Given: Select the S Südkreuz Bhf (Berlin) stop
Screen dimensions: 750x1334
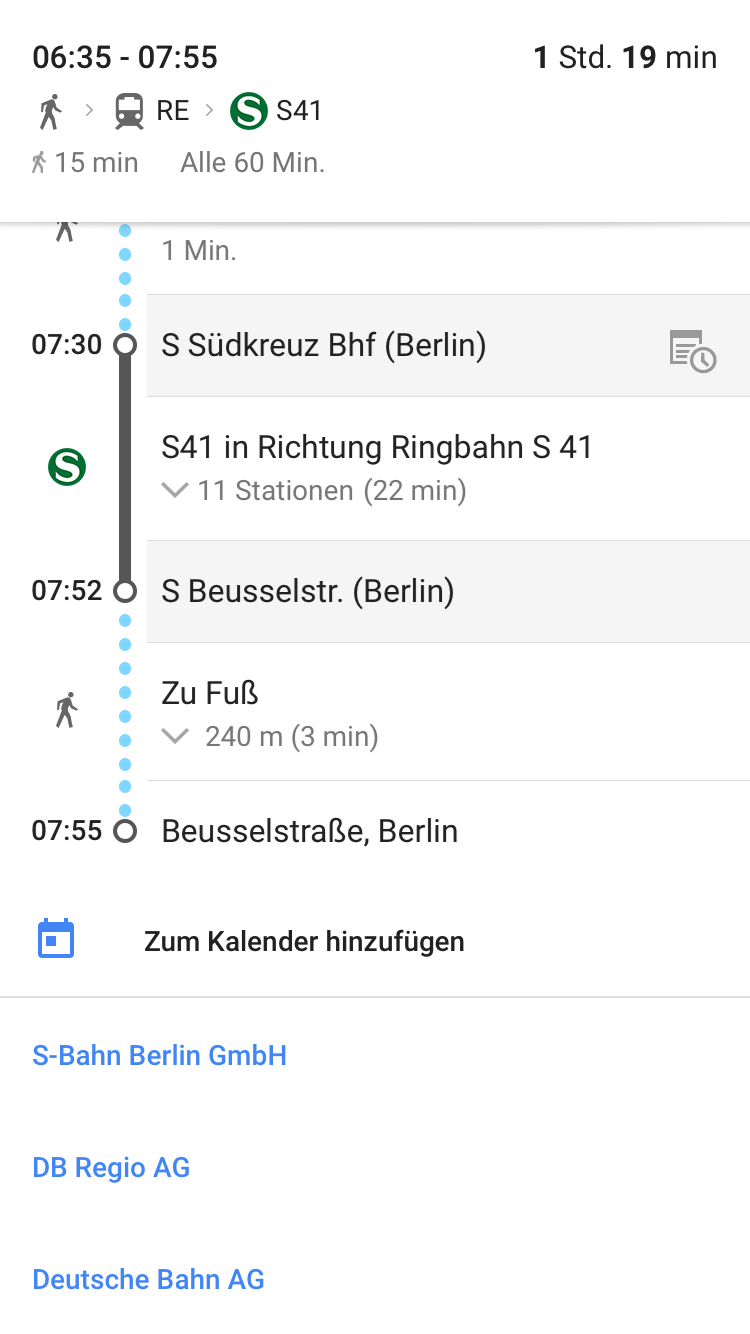Looking at the screenshot, I should pos(324,345).
